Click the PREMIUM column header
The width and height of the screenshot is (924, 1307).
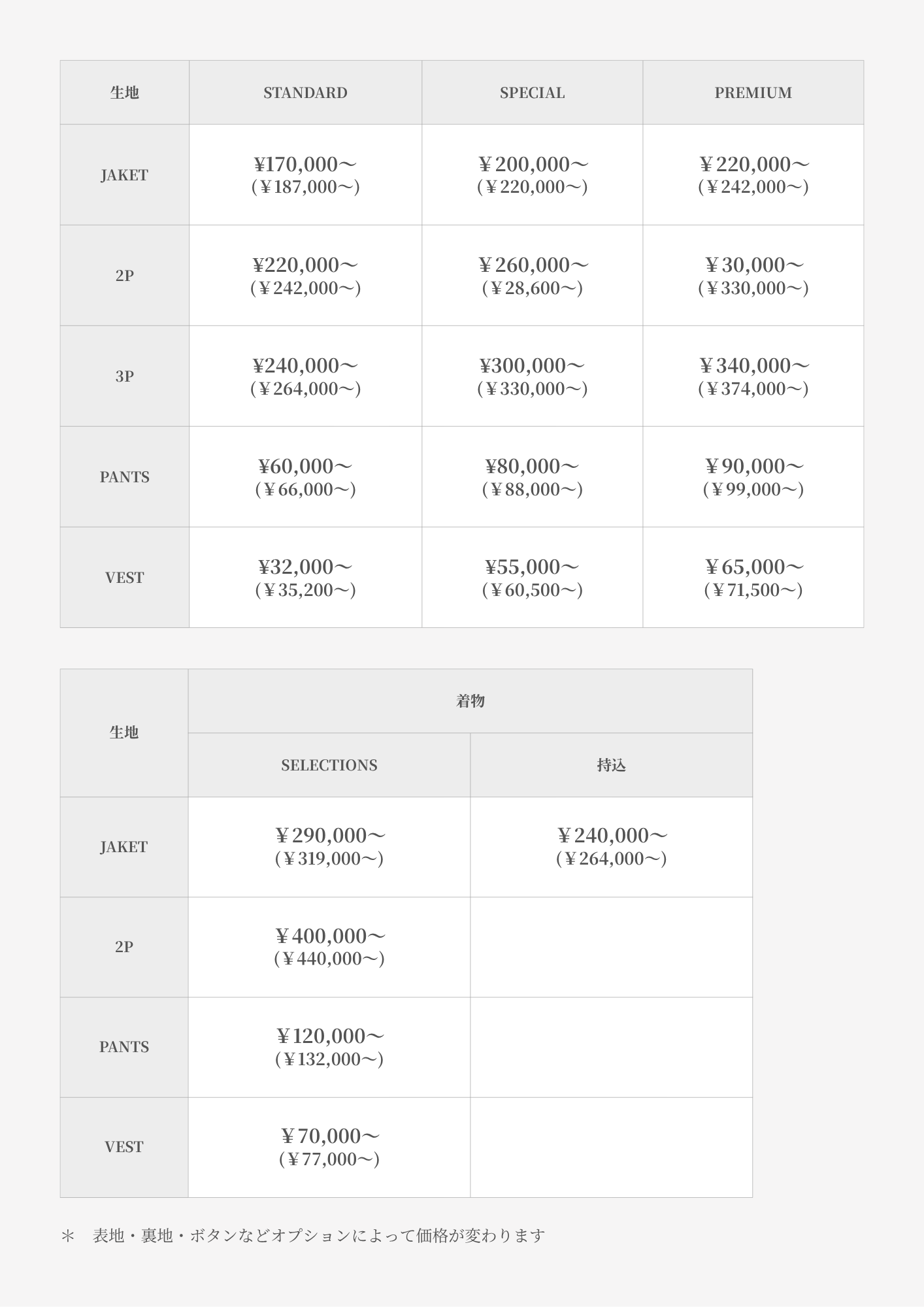(x=753, y=93)
